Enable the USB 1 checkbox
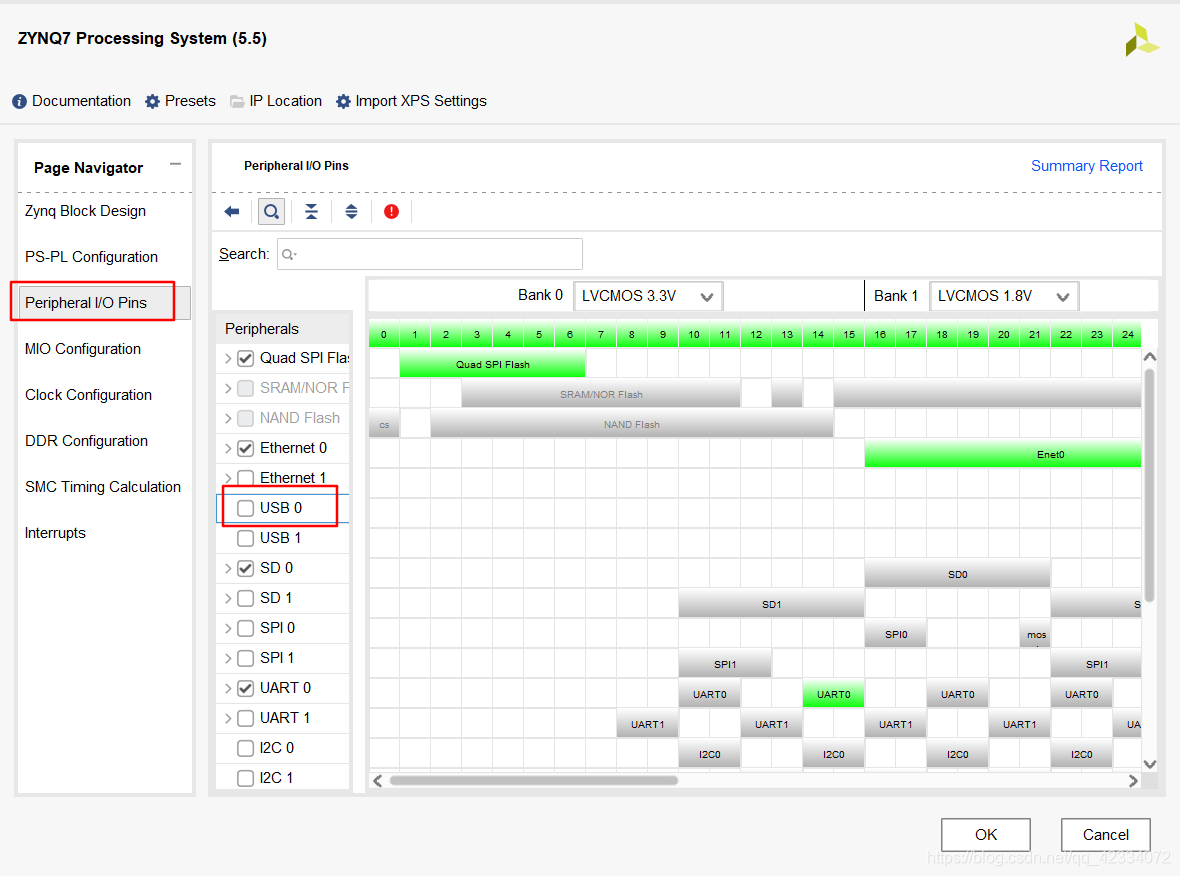This screenshot has height=876, width=1180. pos(245,538)
